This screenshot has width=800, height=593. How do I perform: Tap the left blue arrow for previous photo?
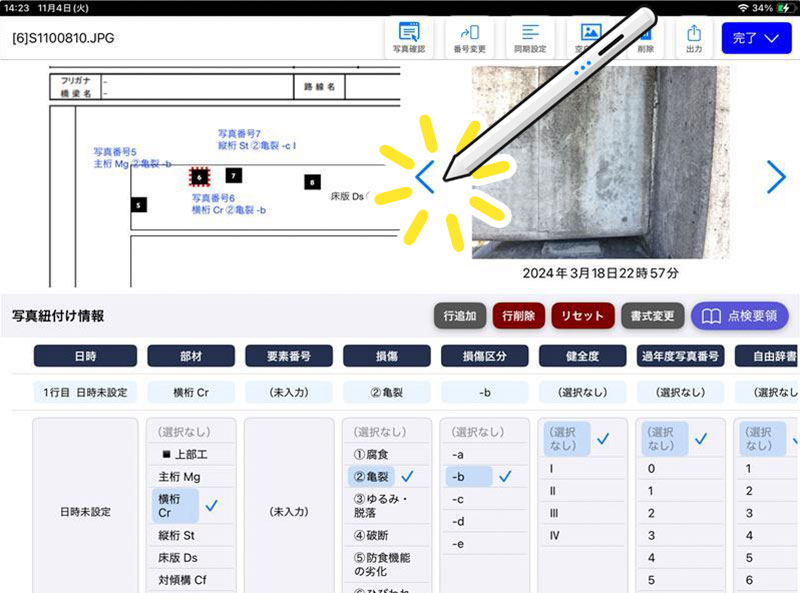coord(425,178)
